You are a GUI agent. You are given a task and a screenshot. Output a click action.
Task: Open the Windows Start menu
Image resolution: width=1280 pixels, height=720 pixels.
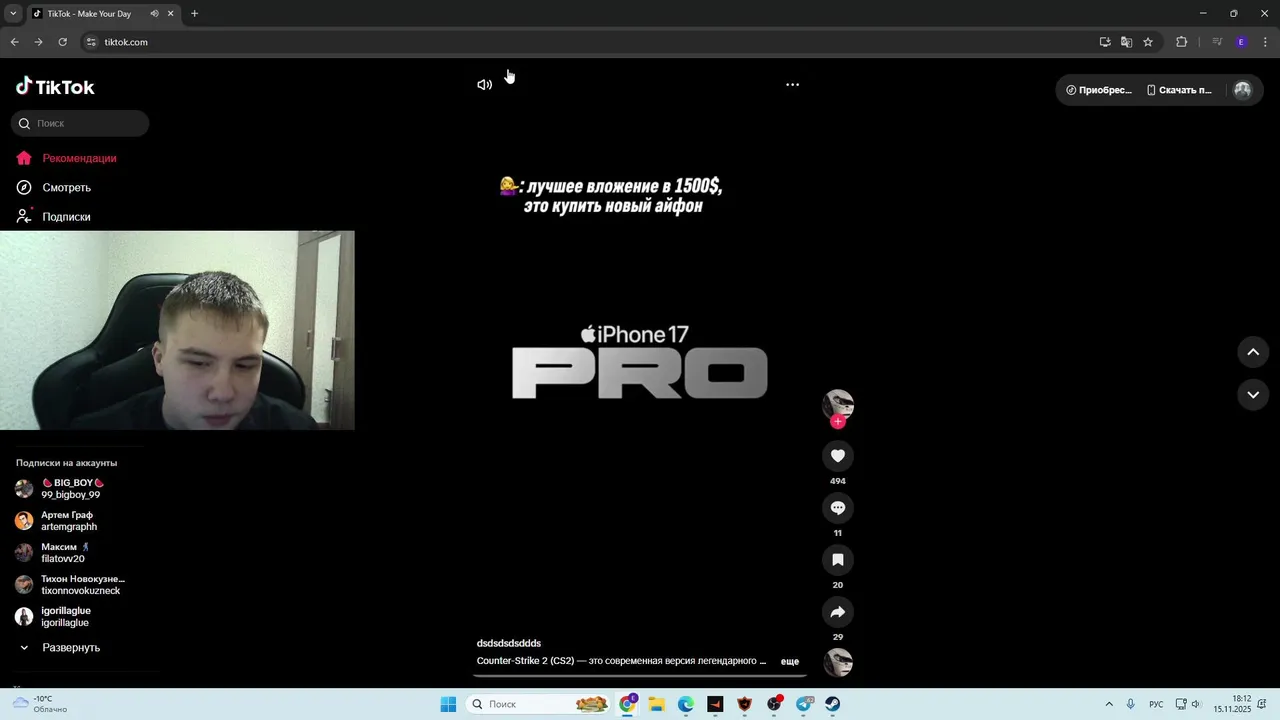[x=448, y=704]
